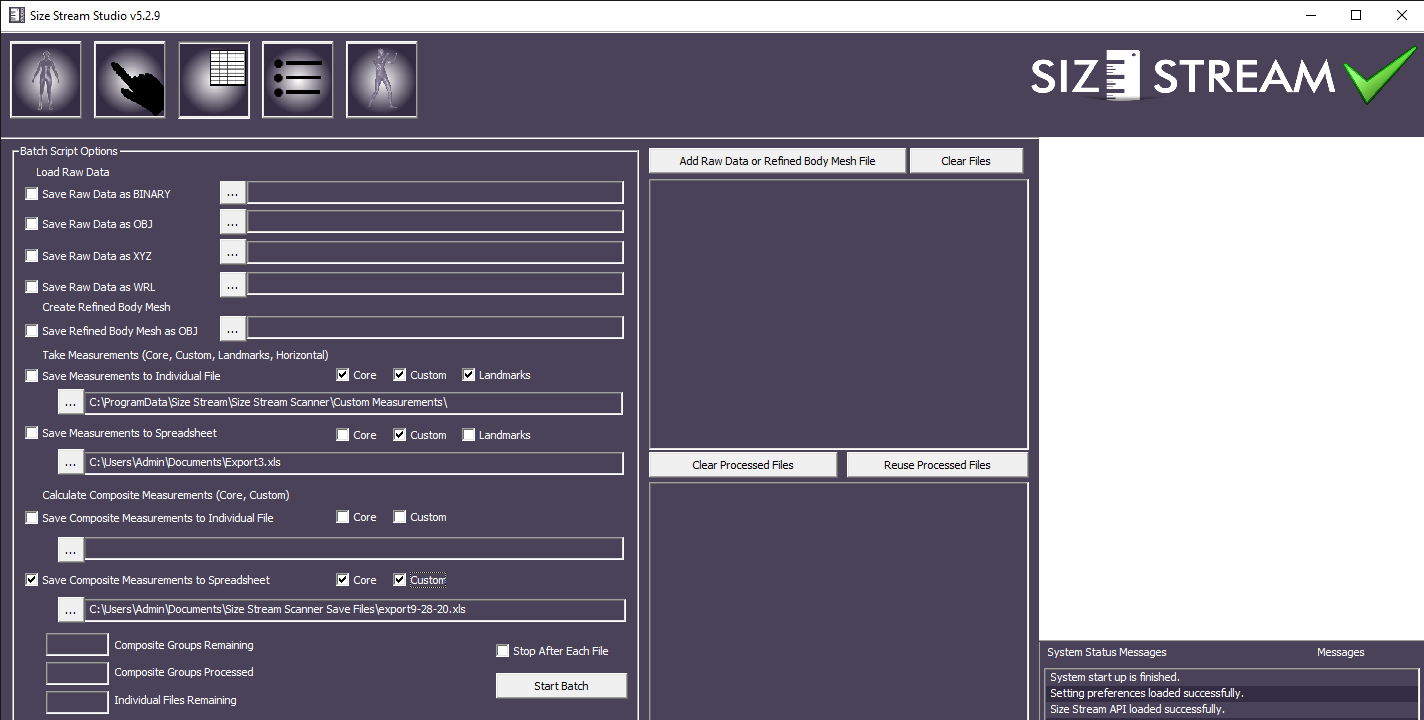1424x720 pixels.
Task: Click the Messages column header
Action: [x=1340, y=652]
